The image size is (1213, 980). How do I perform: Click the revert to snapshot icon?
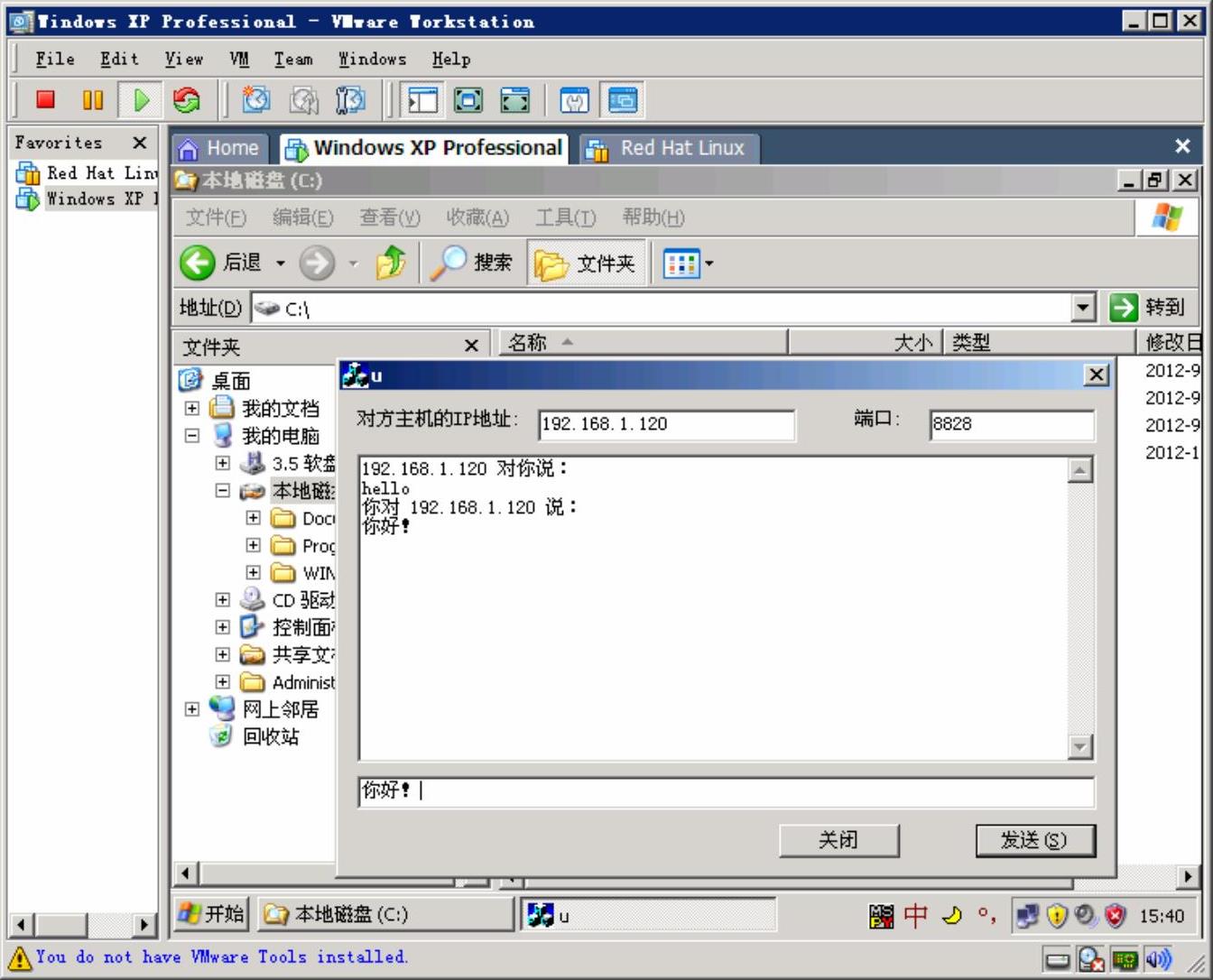tap(303, 100)
